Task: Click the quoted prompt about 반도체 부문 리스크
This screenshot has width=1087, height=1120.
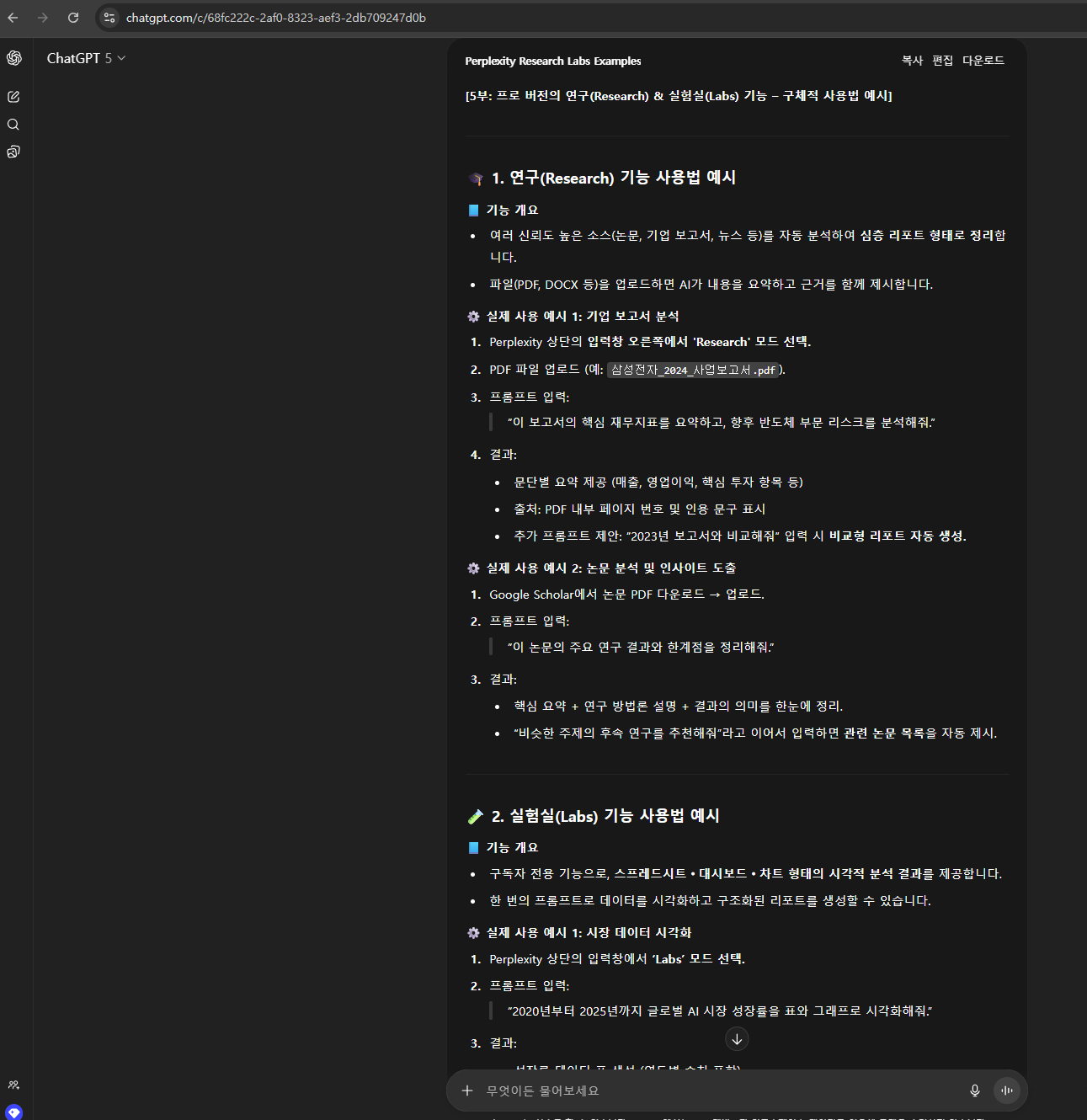Action: (721, 422)
